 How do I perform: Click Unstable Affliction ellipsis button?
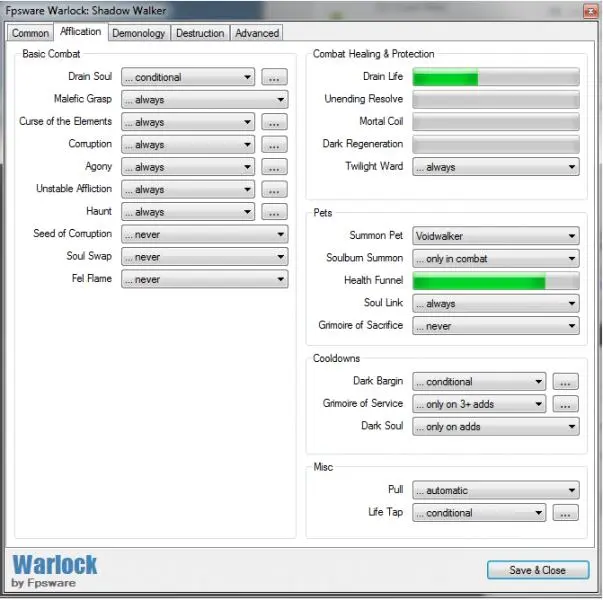(274, 190)
